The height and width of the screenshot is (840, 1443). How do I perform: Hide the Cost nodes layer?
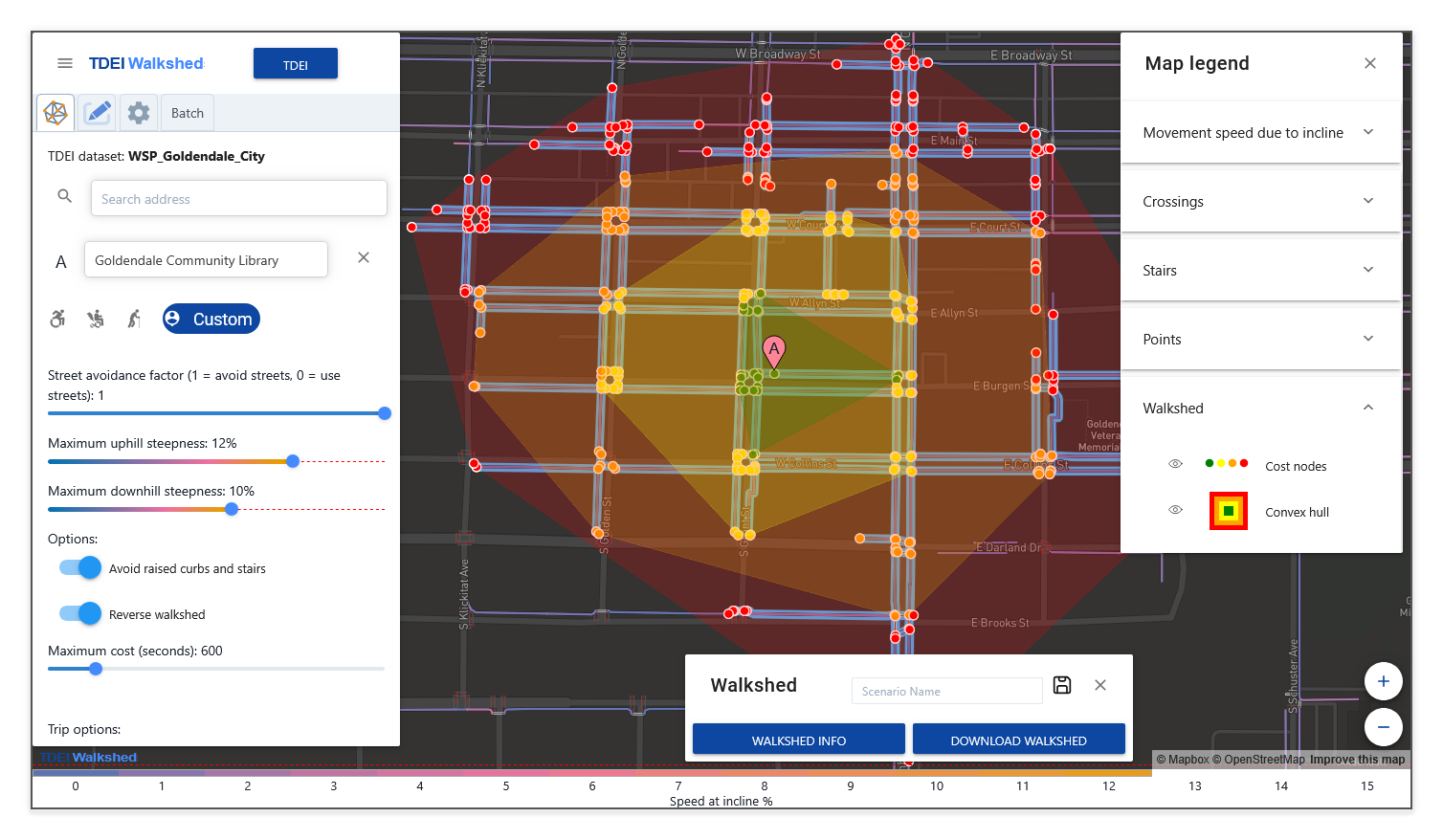pyautogui.click(x=1175, y=463)
